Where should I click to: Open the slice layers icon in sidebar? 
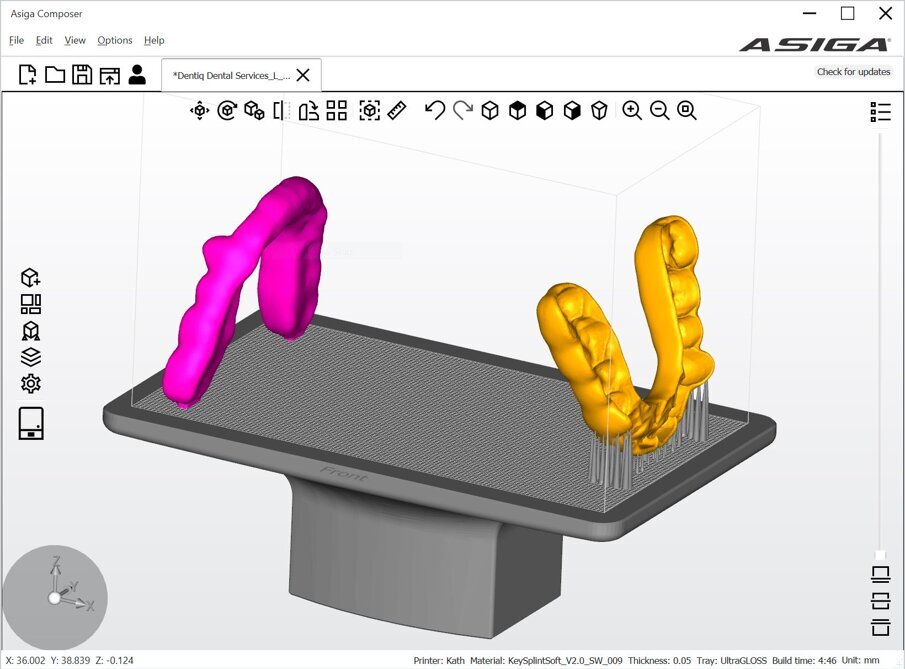(x=31, y=357)
